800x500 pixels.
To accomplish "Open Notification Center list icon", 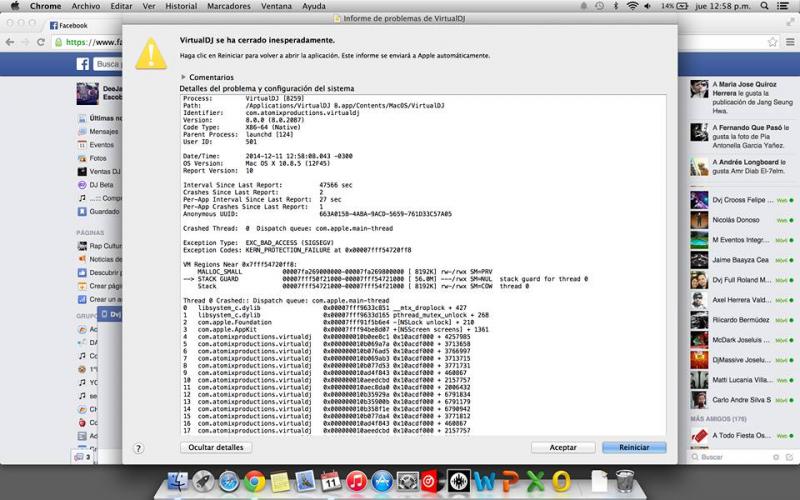I will (782, 6).
